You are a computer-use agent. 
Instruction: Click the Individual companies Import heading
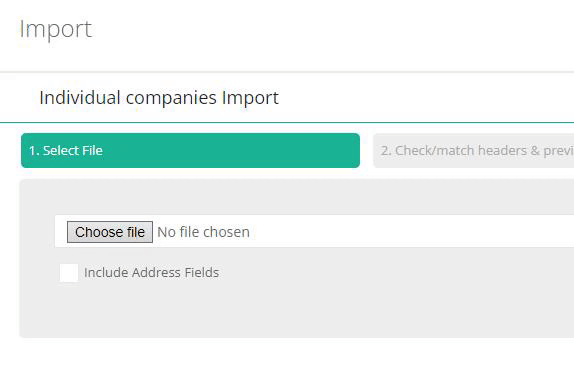point(159,98)
